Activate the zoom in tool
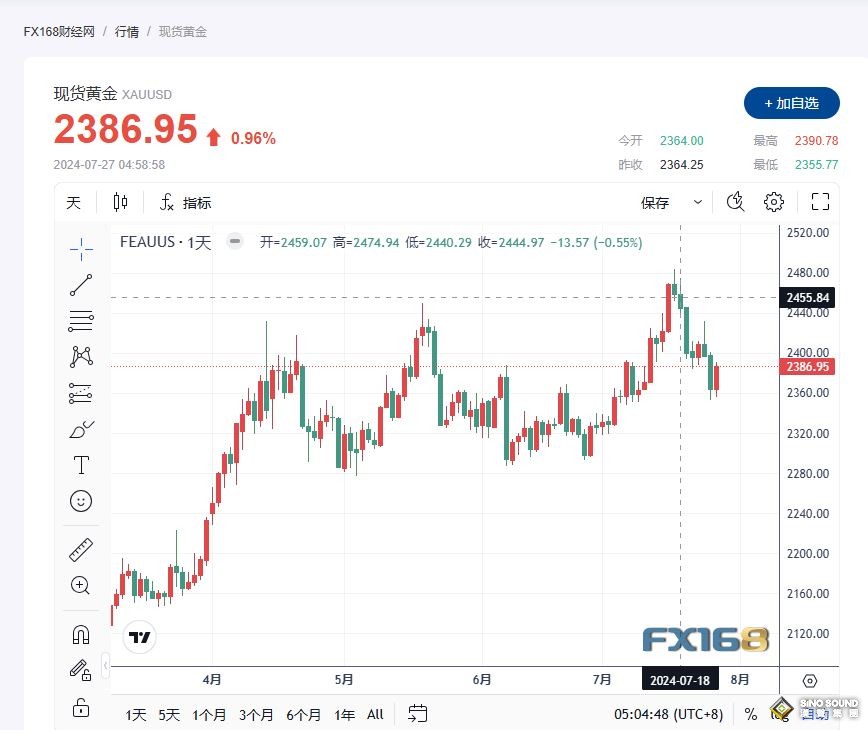Image resolution: width=868 pixels, height=730 pixels. point(81,585)
